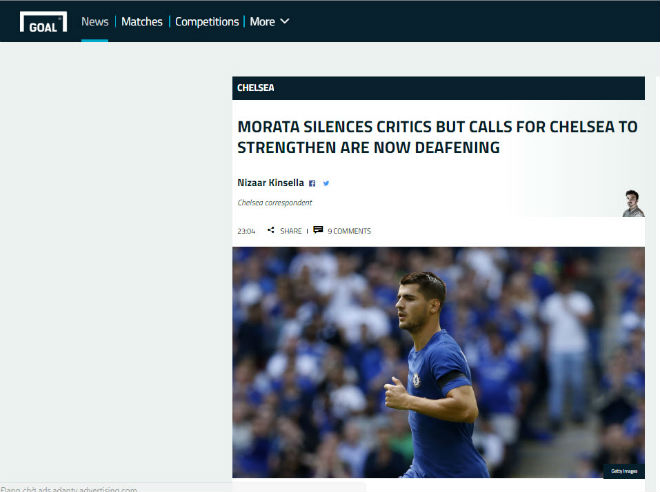Click the Morata article photo
Viewport: 660px width, 492px height.
[x=438, y=362]
